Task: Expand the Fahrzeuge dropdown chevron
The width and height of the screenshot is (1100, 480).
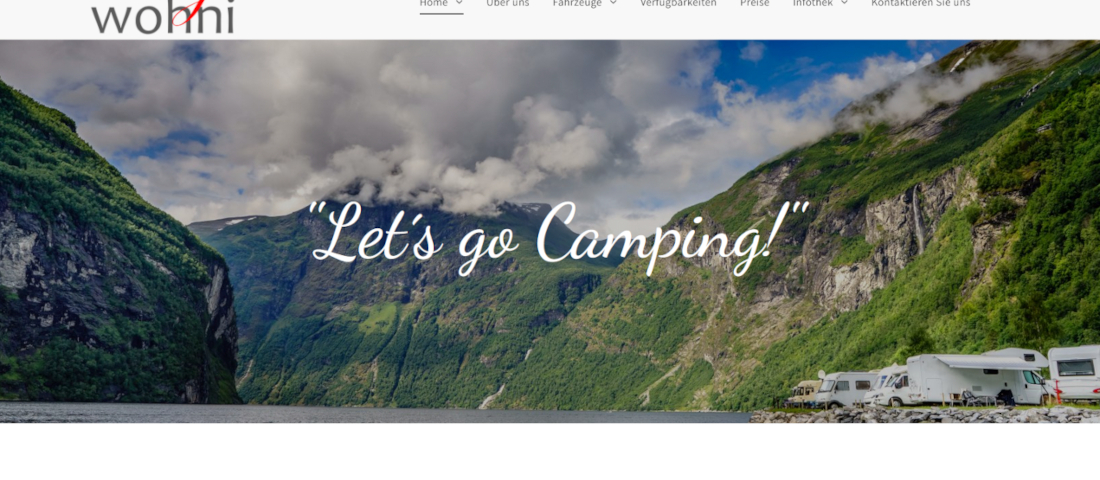Action: pyautogui.click(x=612, y=3)
